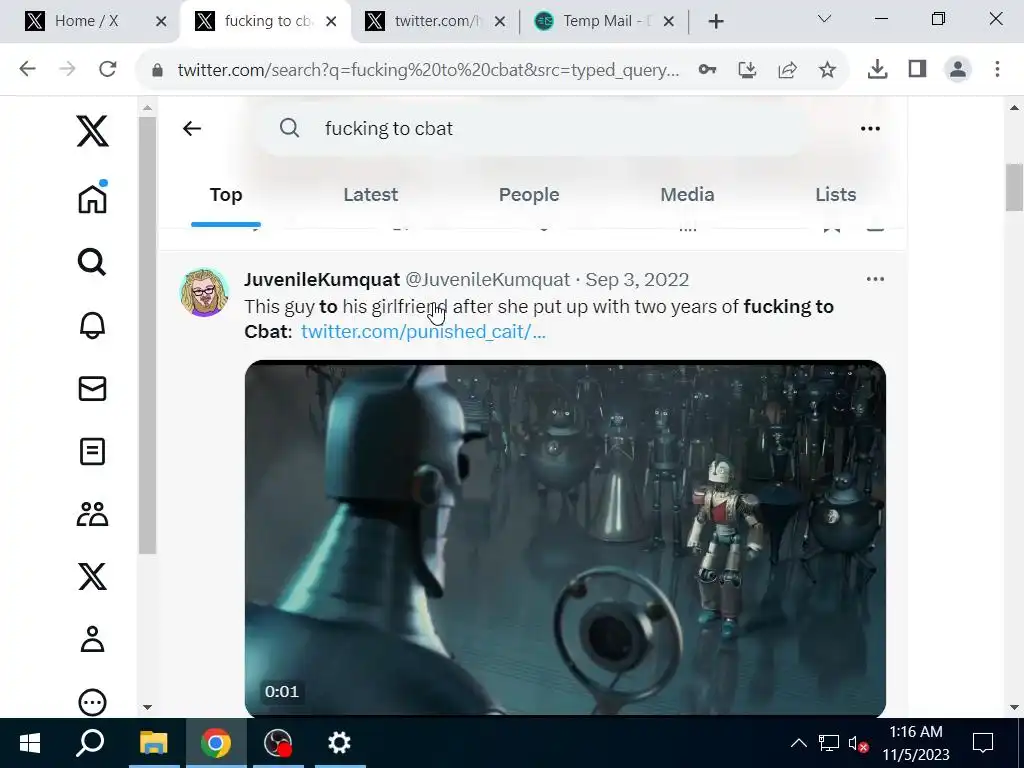Click the page's right vertical scrollbar thumb
1024x768 pixels.
tap(1014, 188)
